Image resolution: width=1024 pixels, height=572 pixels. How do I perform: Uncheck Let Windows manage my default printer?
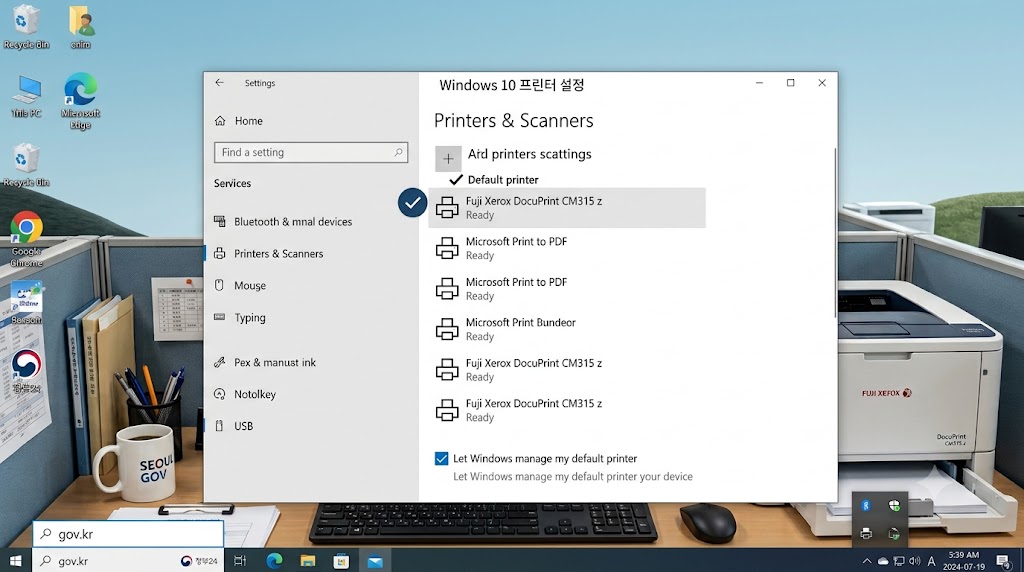click(441, 458)
